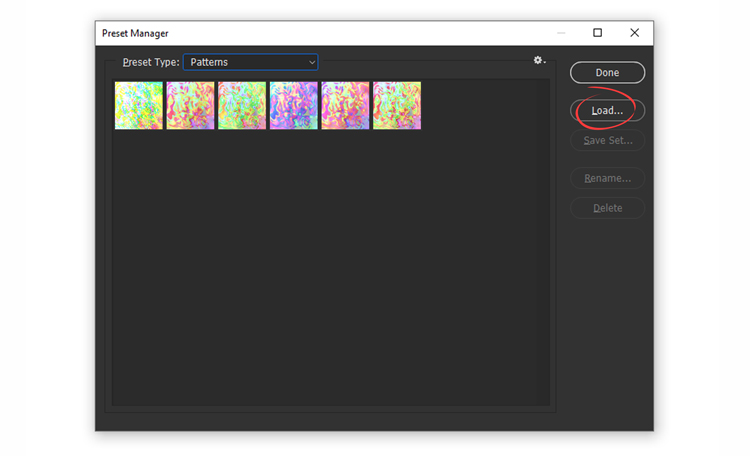
Task: Select the first yellow-green pattern thumbnail
Action: coord(139,105)
